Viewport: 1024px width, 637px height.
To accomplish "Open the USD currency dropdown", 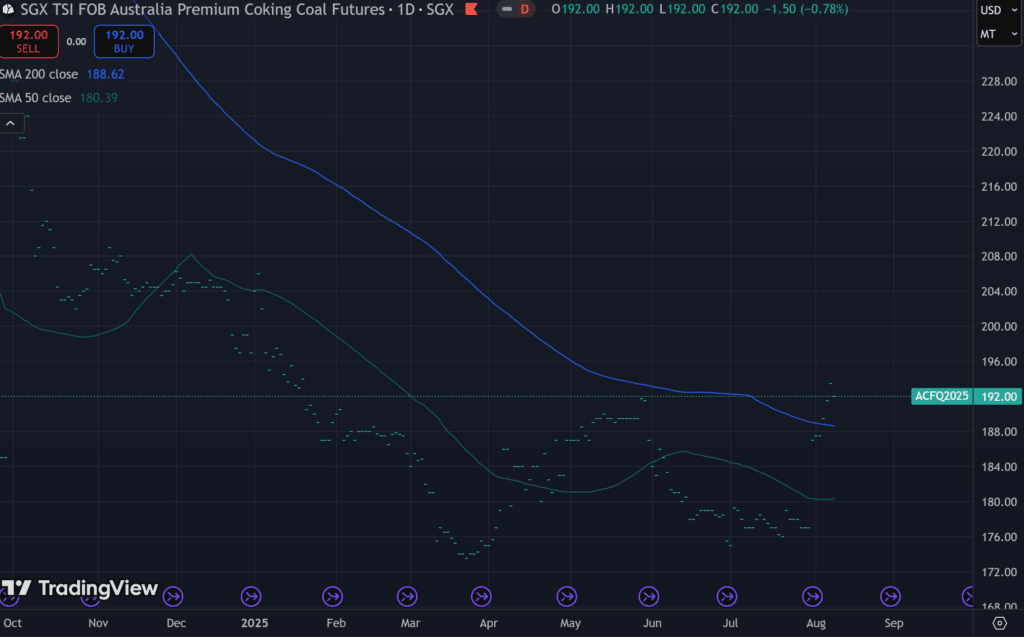I will (997, 11).
